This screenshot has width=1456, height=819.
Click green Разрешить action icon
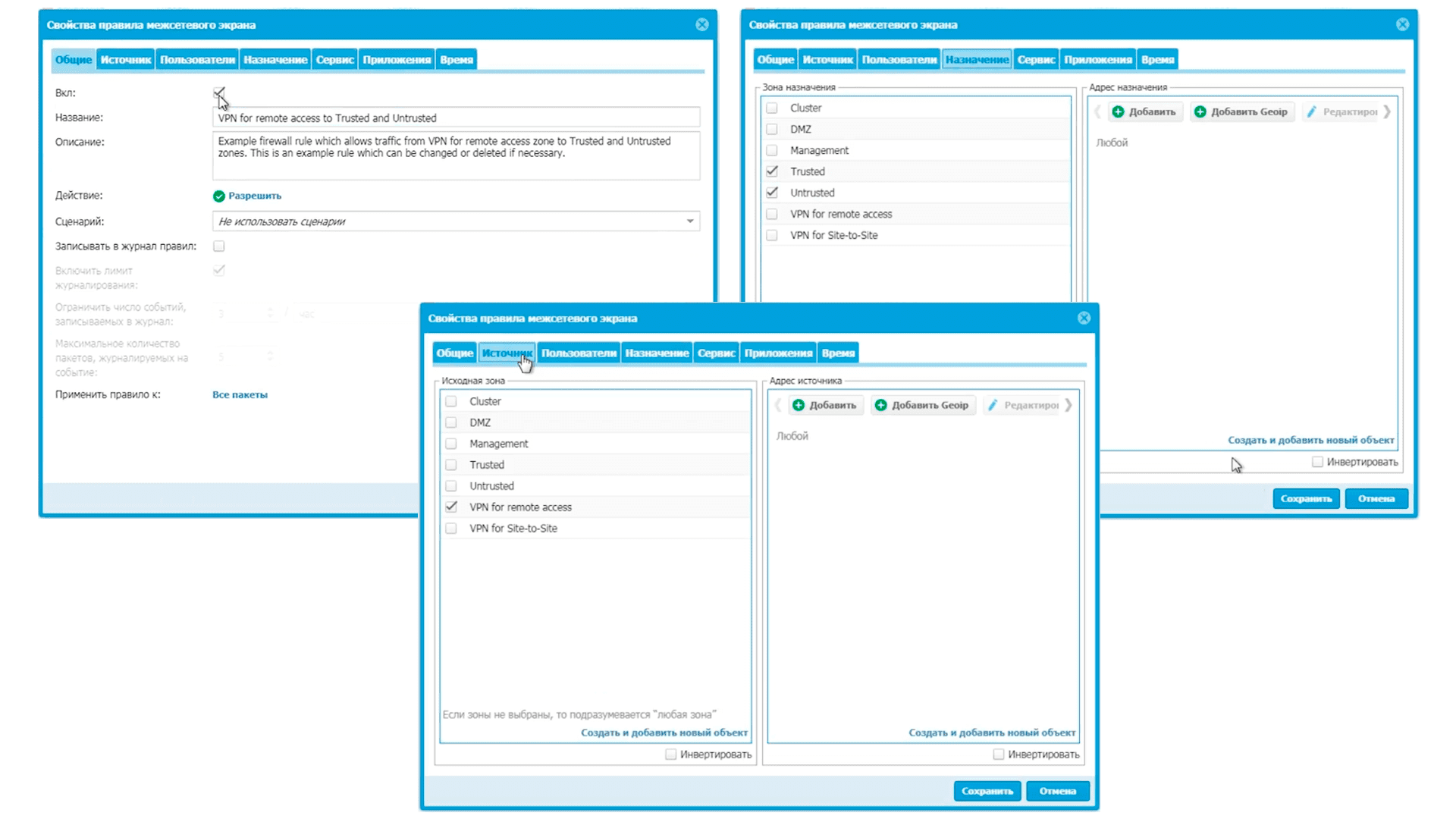[x=219, y=196]
